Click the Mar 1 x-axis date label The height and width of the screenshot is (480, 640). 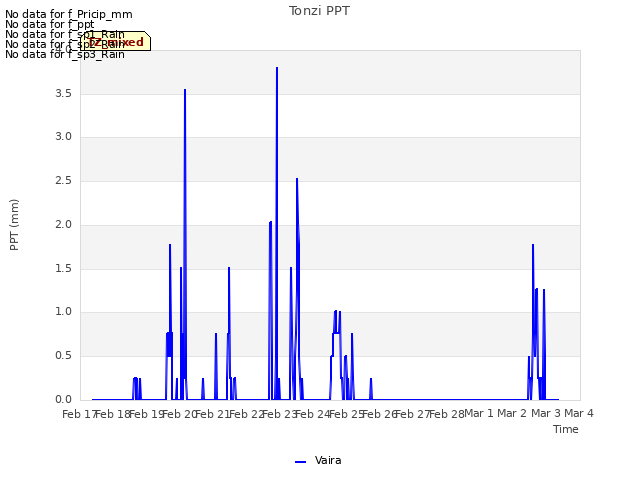point(479,413)
